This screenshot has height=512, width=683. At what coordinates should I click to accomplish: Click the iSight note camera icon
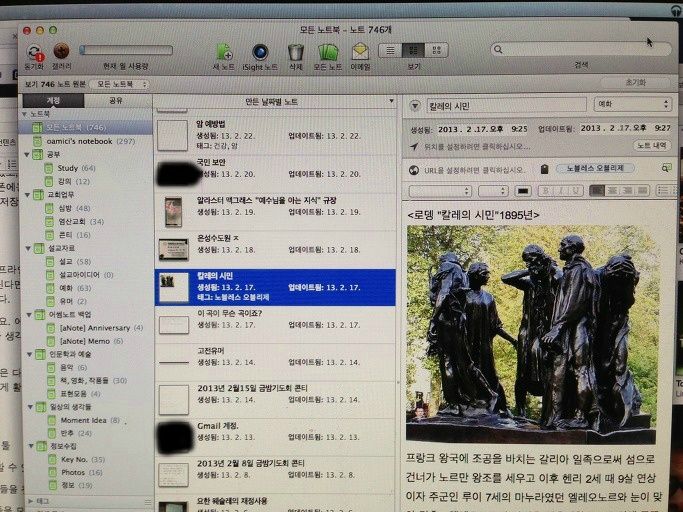(x=260, y=52)
